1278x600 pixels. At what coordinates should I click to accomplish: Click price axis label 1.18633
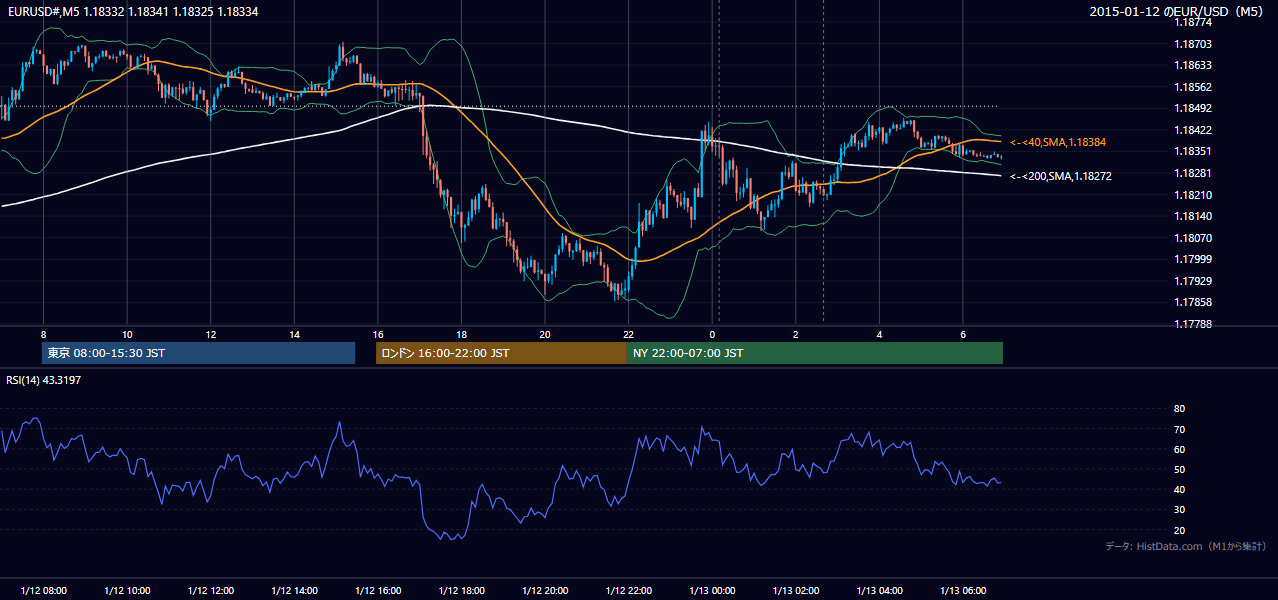click(1193, 66)
